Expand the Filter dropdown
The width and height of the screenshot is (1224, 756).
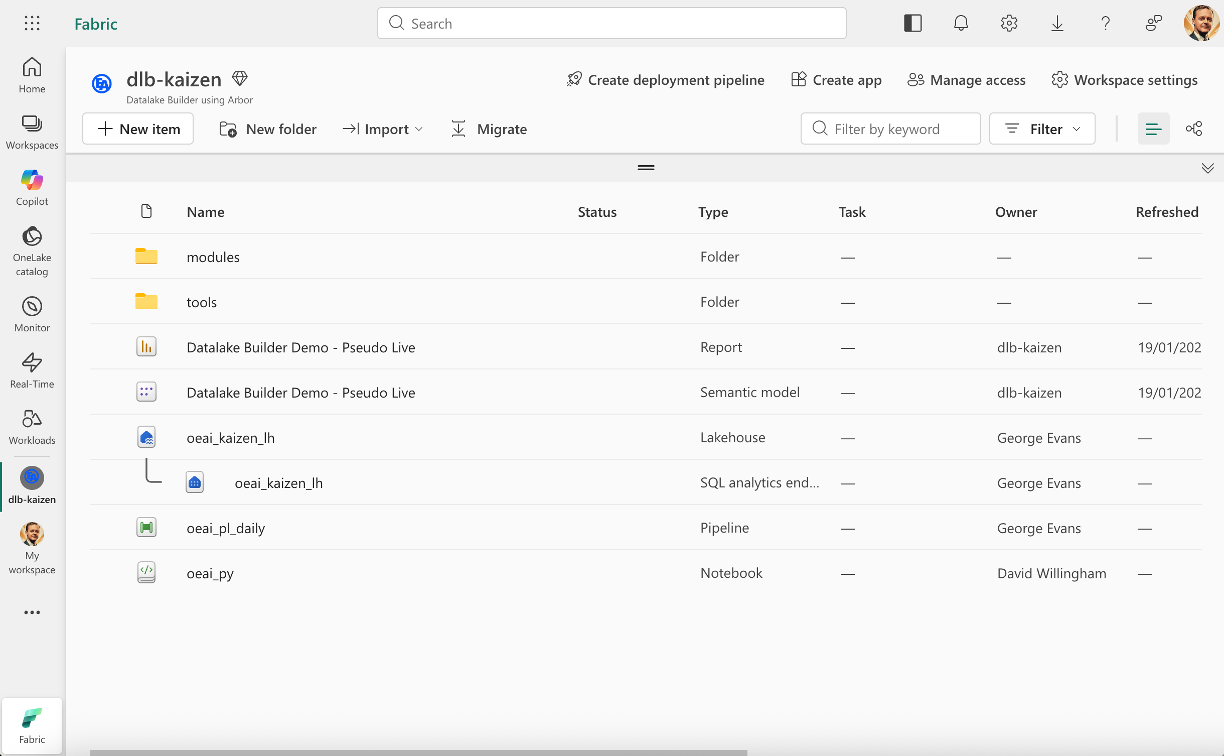point(1041,128)
